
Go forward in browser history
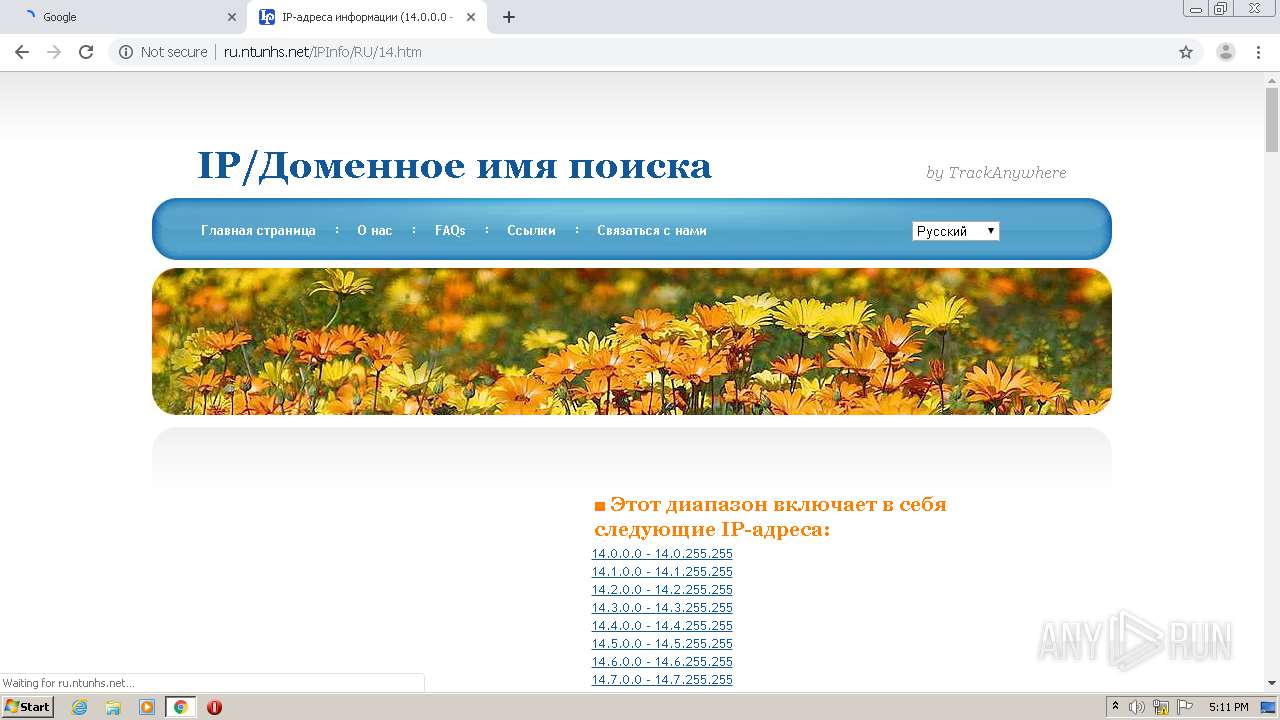coord(54,52)
